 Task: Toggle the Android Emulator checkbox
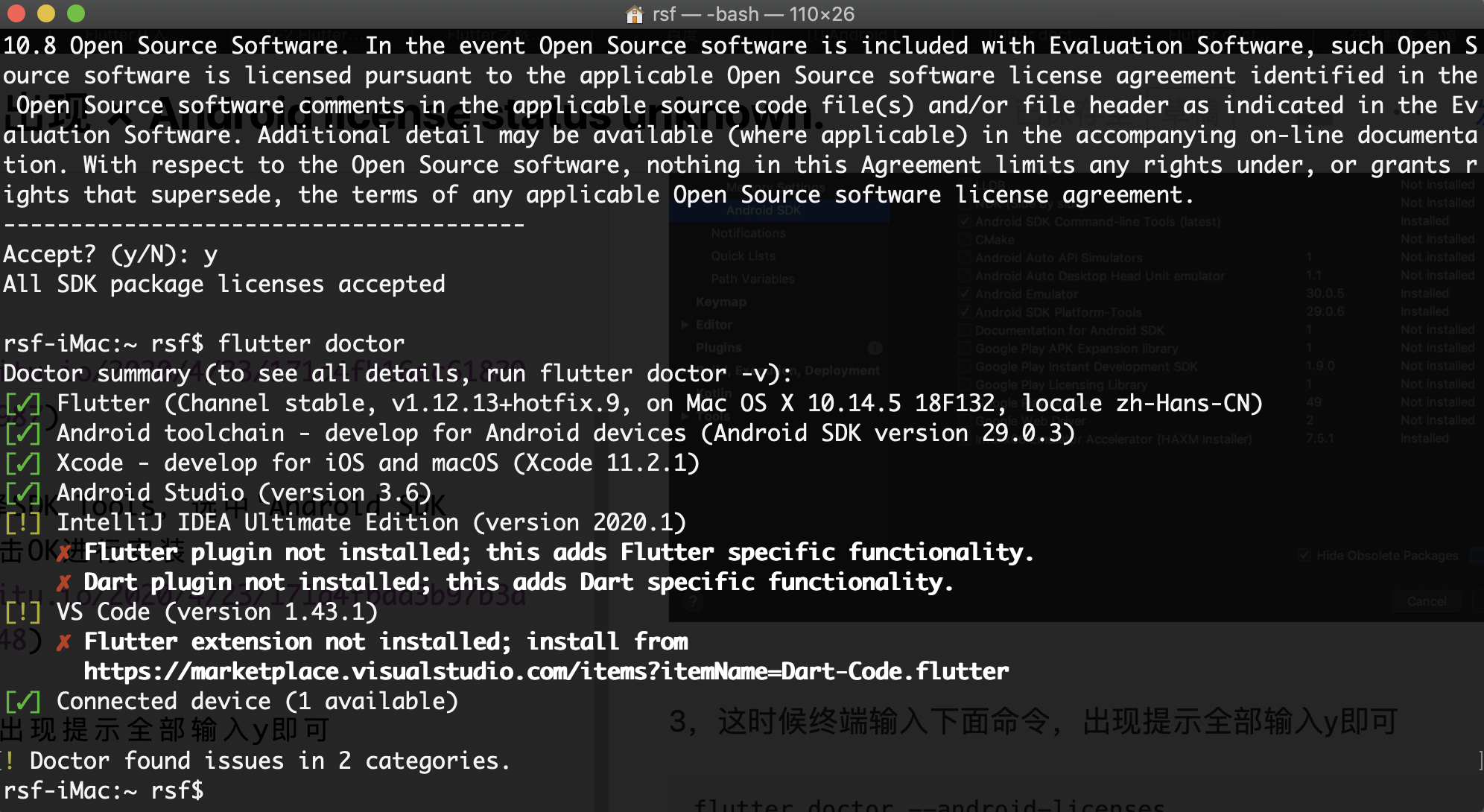click(x=965, y=294)
